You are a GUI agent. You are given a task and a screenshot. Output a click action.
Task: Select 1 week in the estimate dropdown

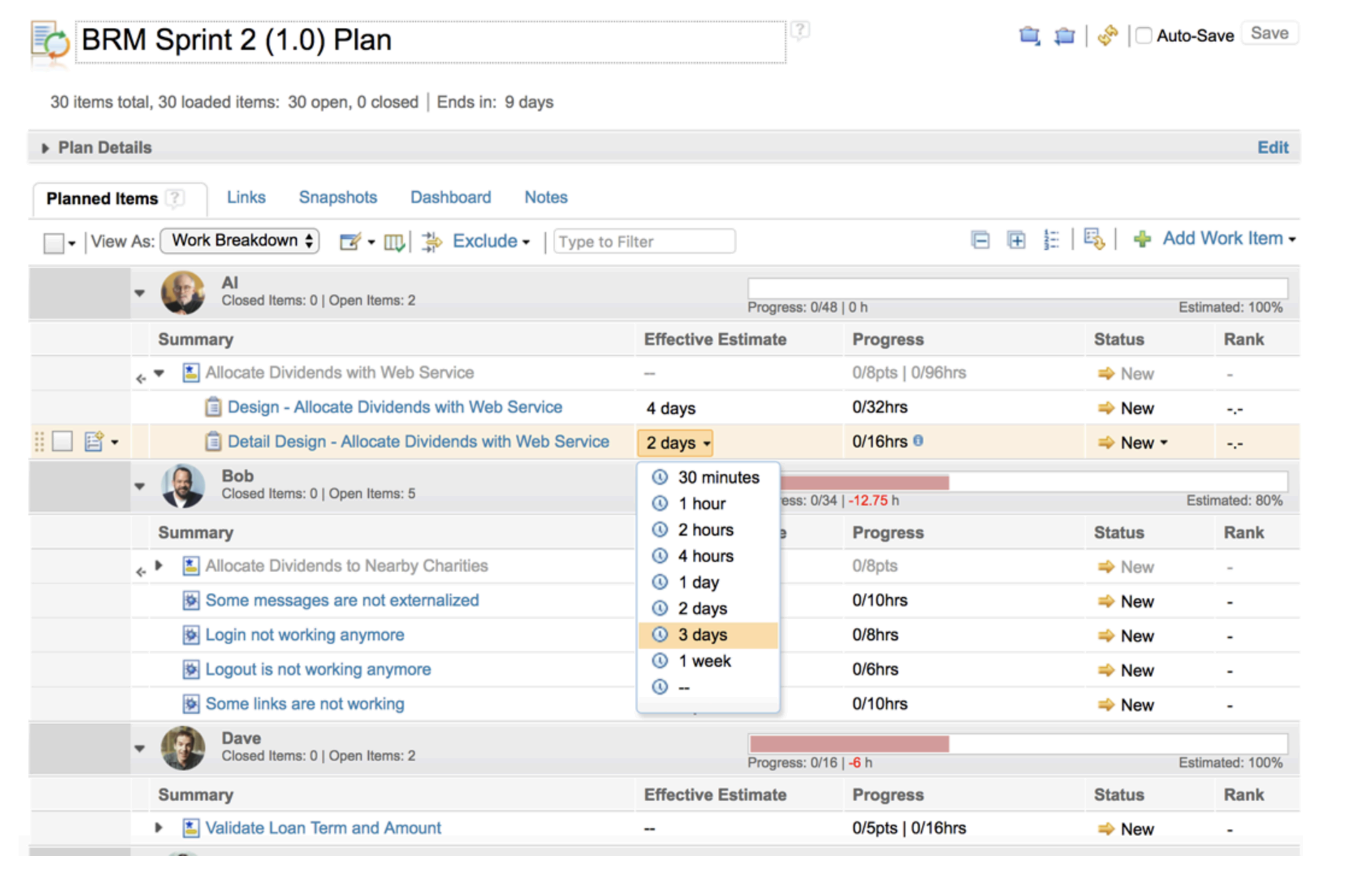[x=704, y=661]
